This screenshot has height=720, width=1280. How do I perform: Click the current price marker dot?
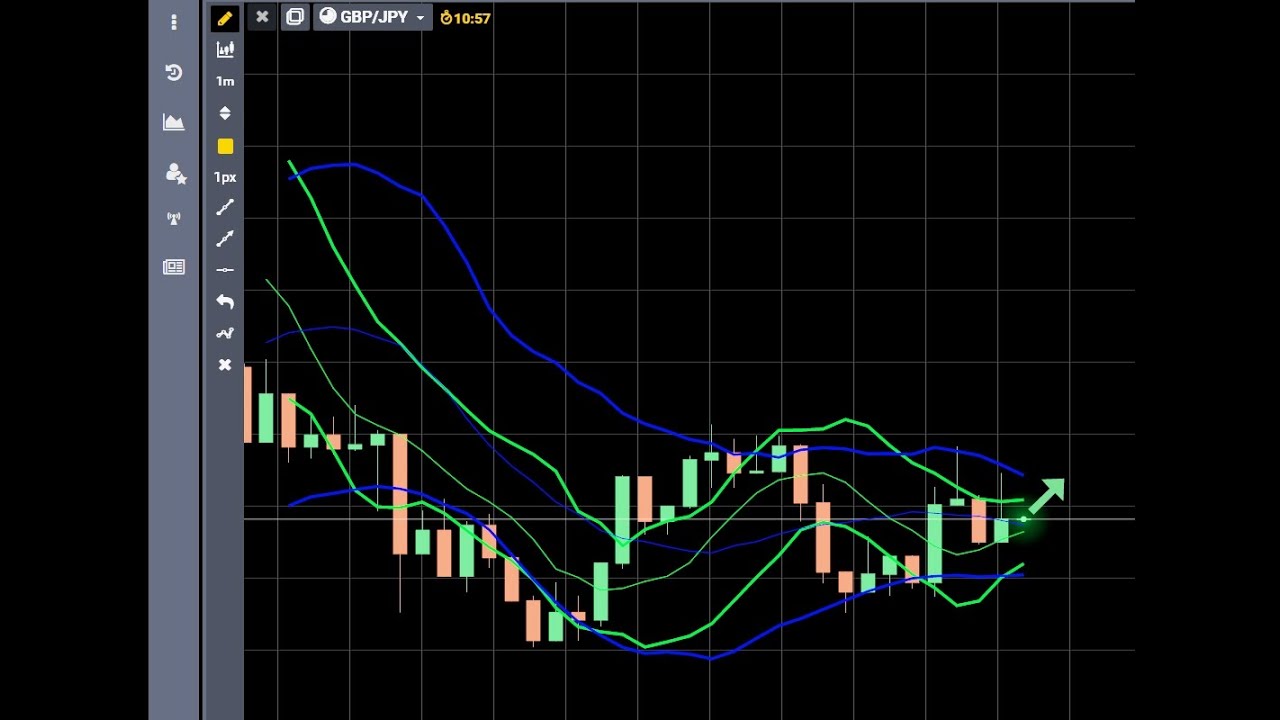click(x=1023, y=519)
